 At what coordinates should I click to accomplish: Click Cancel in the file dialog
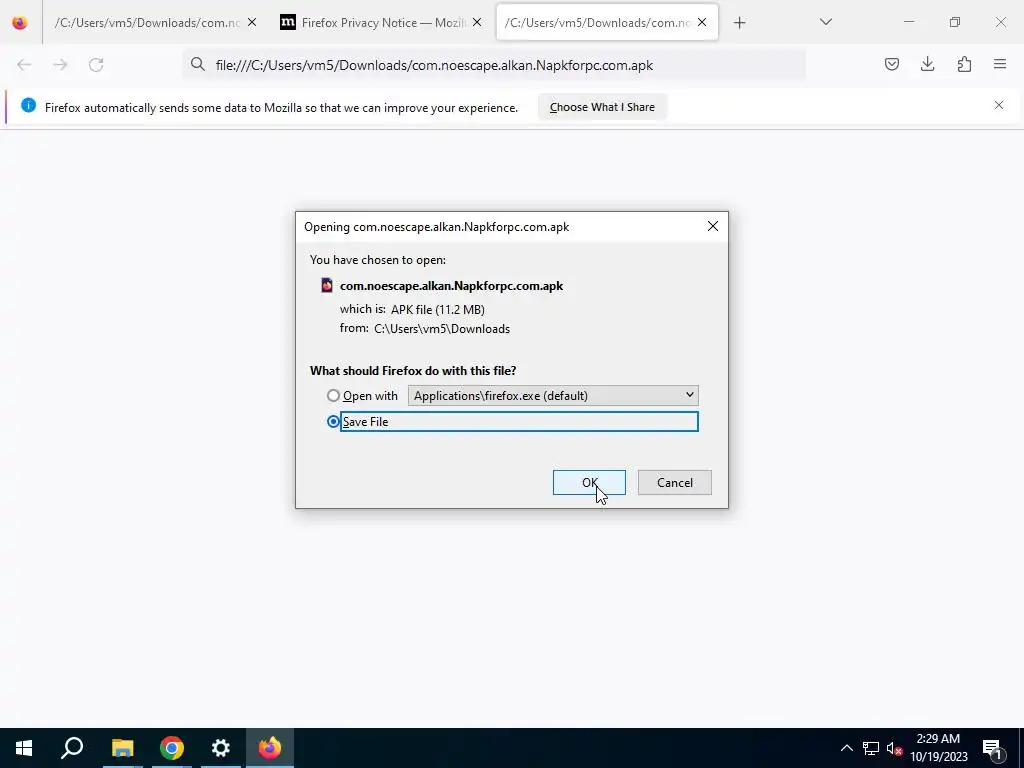pyautogui.click(x=675, y=483)
